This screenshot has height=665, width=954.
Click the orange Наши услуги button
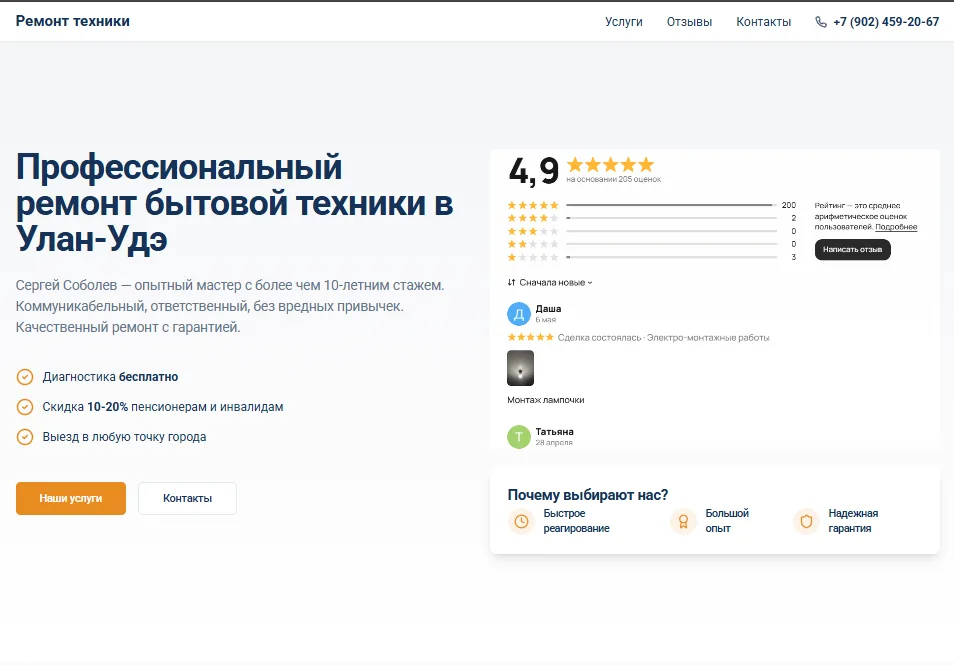click(x=71, y=498)
